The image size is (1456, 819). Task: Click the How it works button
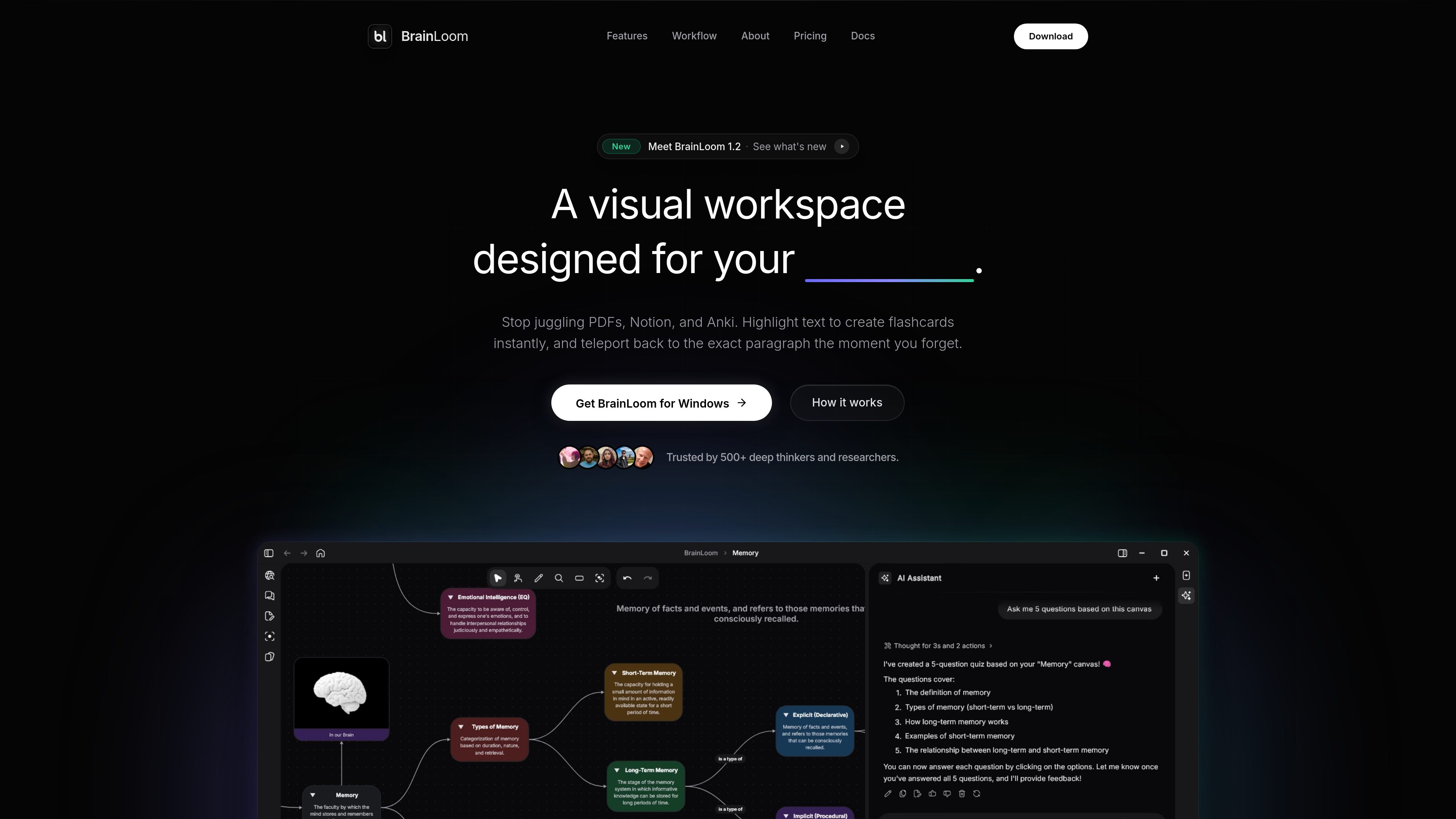[x=847, y=402]
